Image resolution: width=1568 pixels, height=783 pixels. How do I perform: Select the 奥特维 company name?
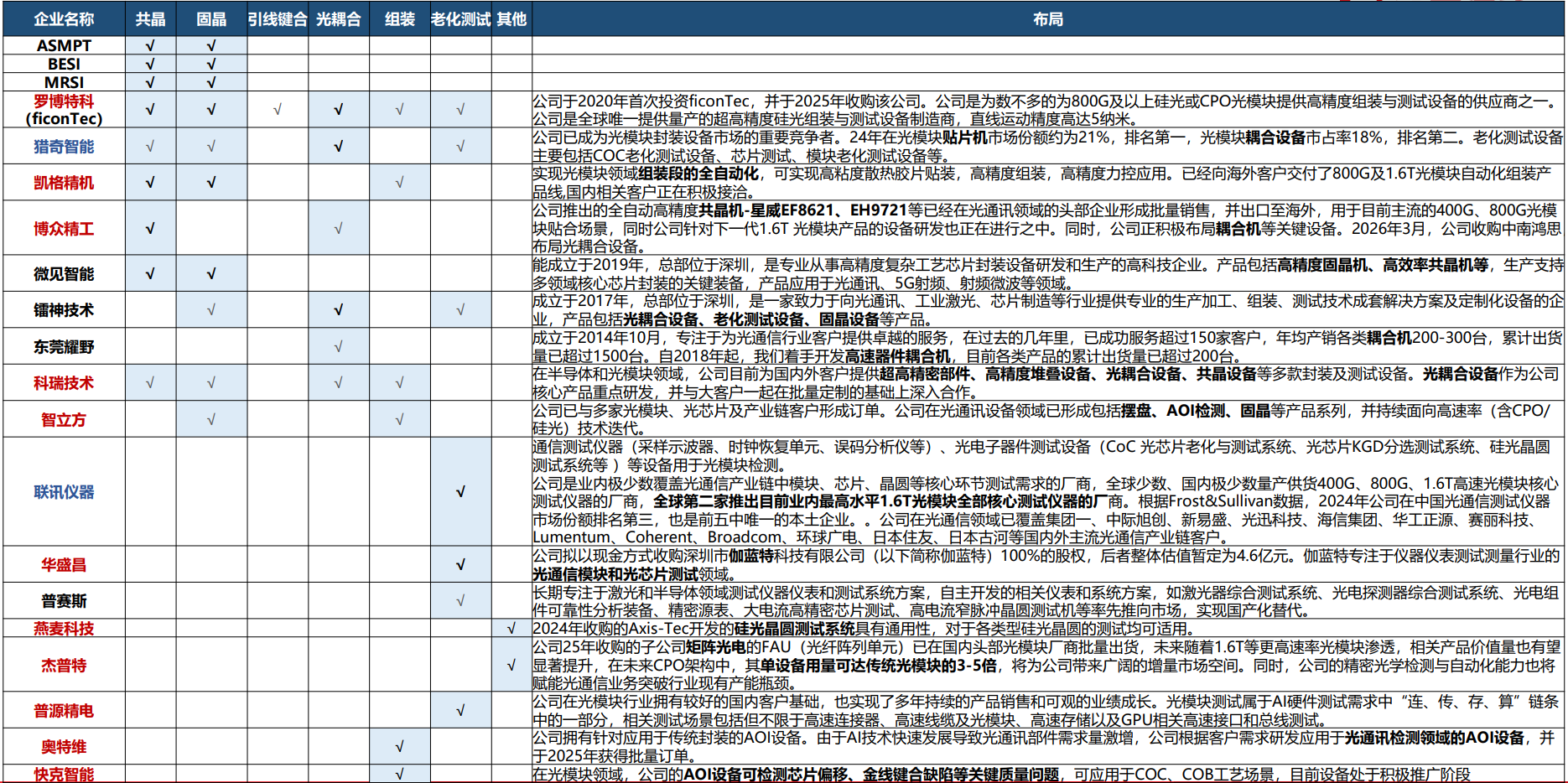coord(64,747)
